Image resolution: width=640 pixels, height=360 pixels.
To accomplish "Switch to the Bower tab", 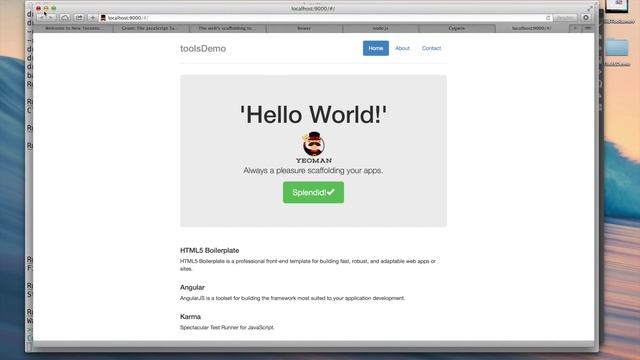I will [304, 28].
